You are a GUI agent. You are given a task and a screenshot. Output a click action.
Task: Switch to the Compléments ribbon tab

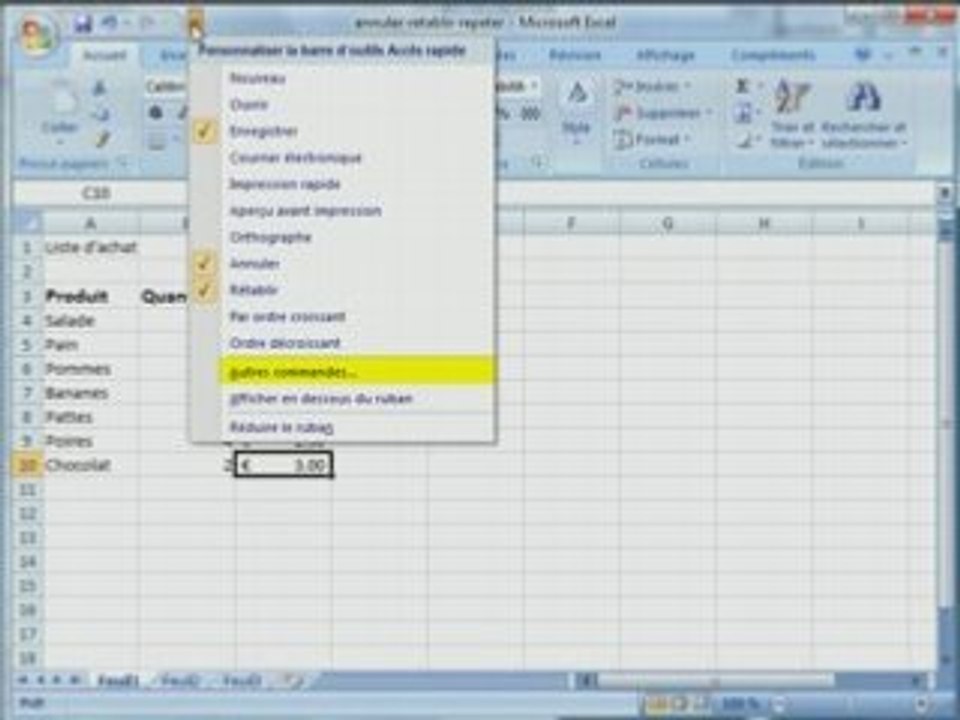coord(773,56)
